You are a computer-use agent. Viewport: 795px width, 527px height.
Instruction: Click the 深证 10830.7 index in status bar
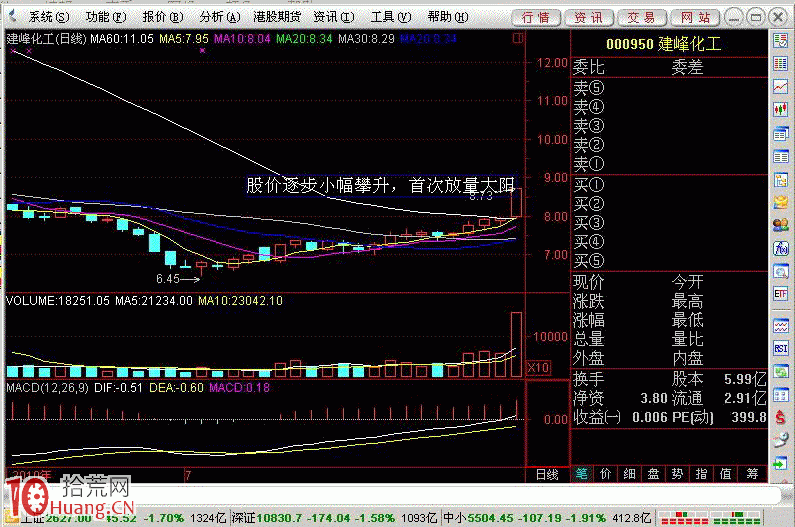313,518
